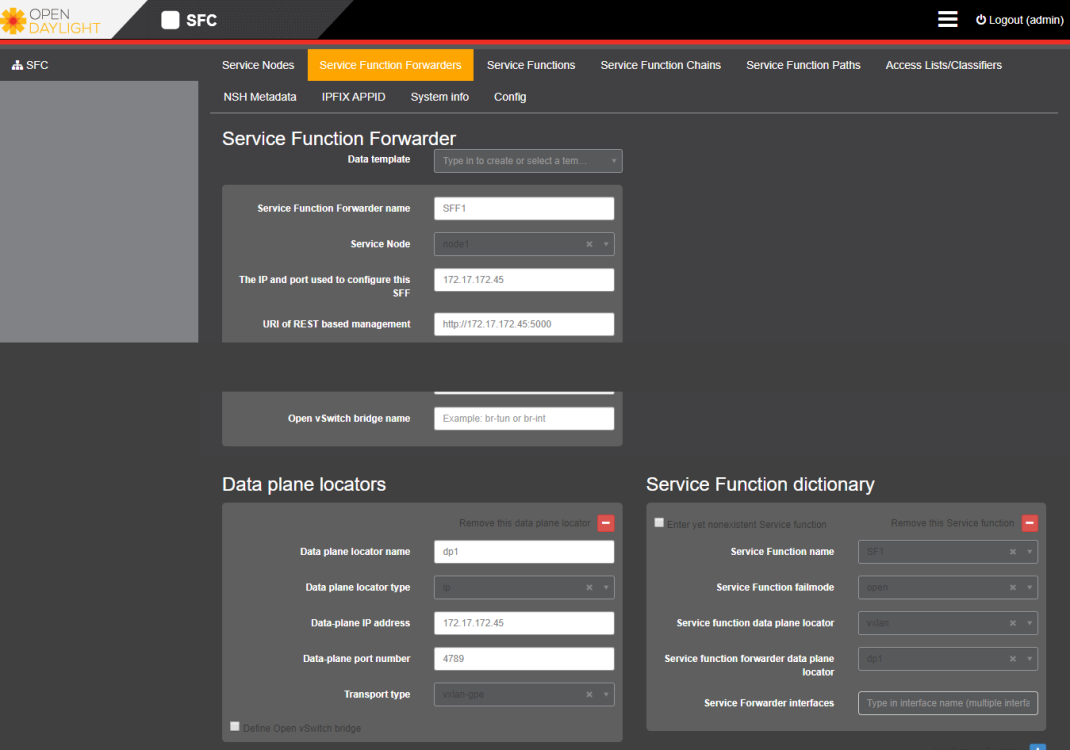Click the Data-plane IP address field
This screenshot has height=750, width=1070.
coord(524,623)
